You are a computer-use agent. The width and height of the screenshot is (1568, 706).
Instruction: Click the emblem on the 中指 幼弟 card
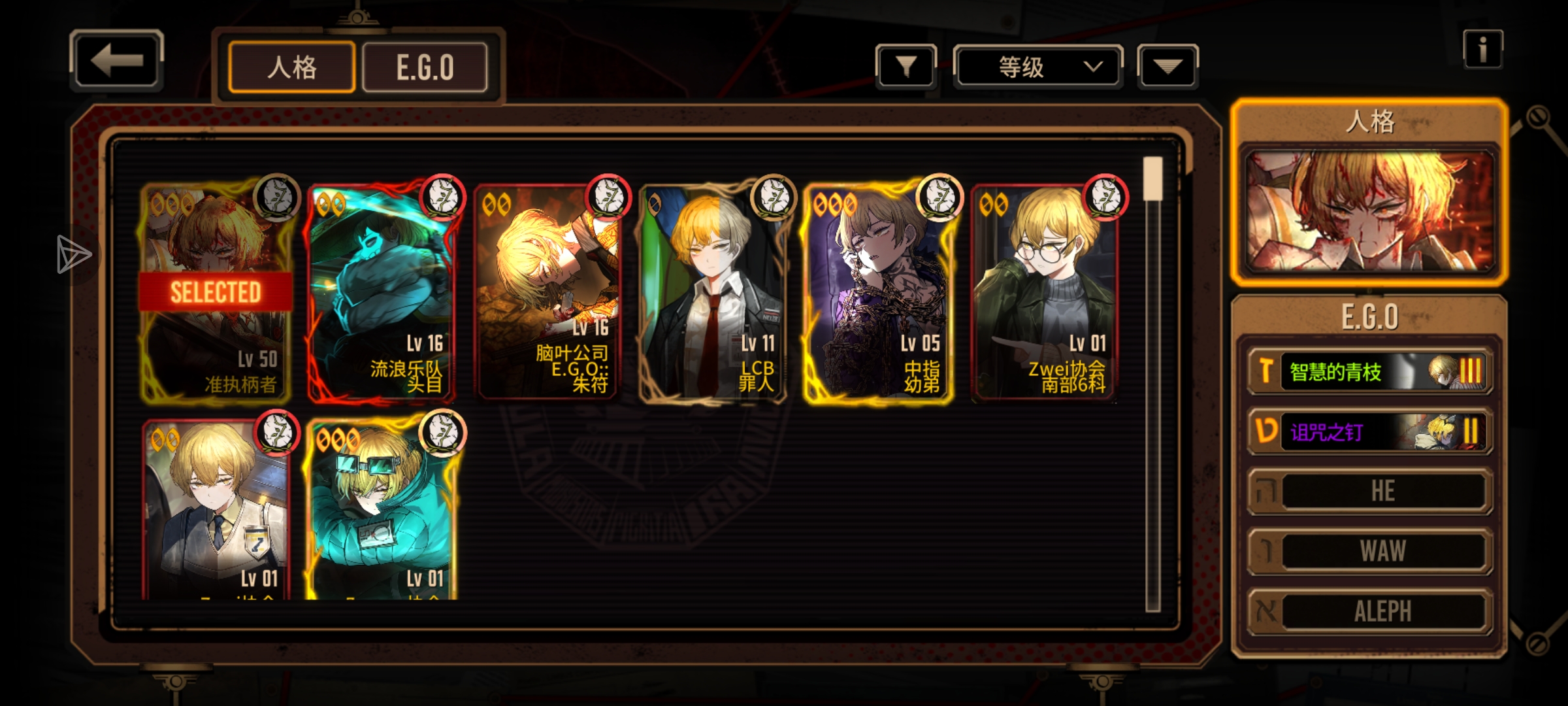tap(939, 197)
